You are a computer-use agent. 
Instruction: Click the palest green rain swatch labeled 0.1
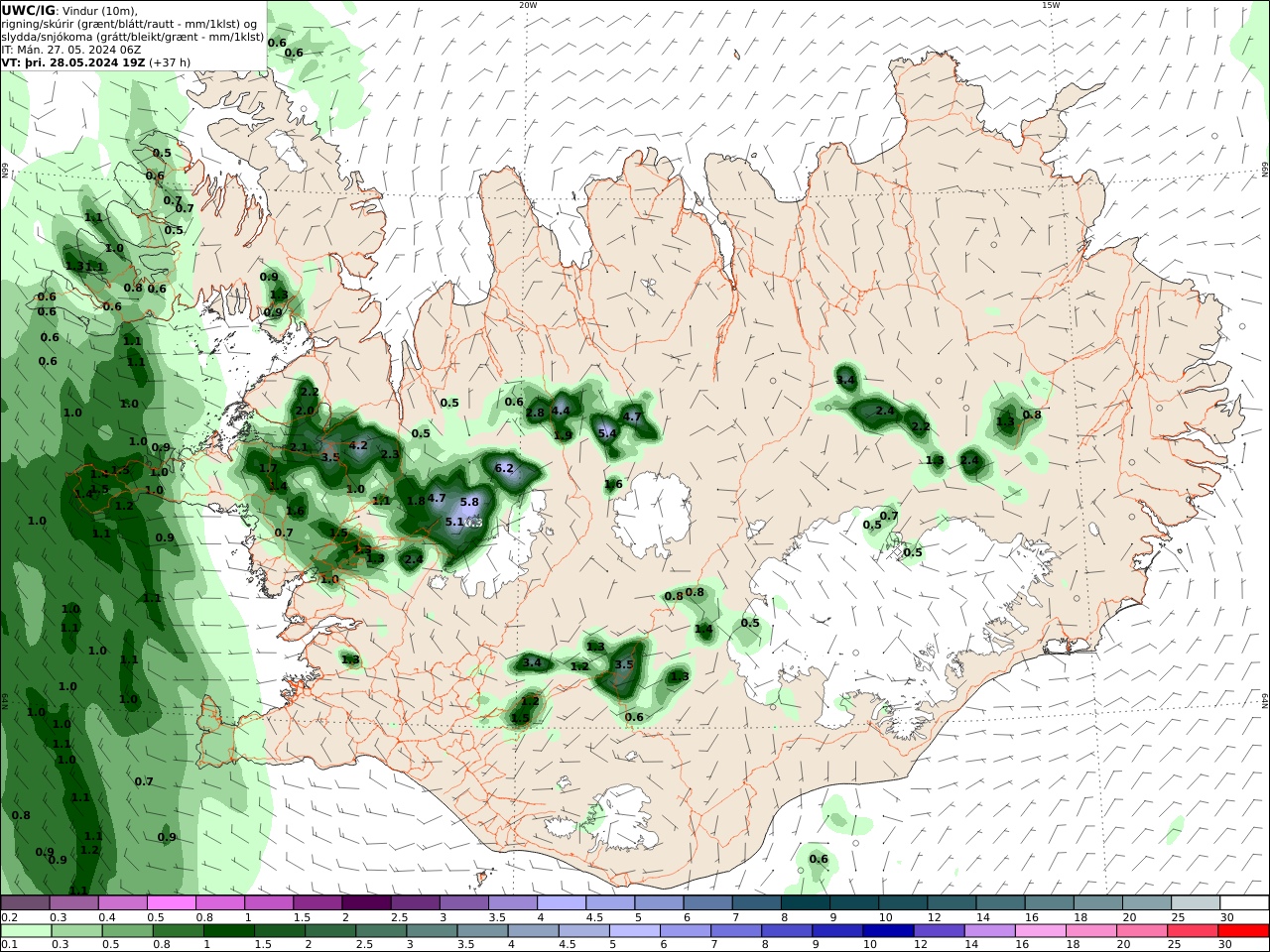click(25, 931)
